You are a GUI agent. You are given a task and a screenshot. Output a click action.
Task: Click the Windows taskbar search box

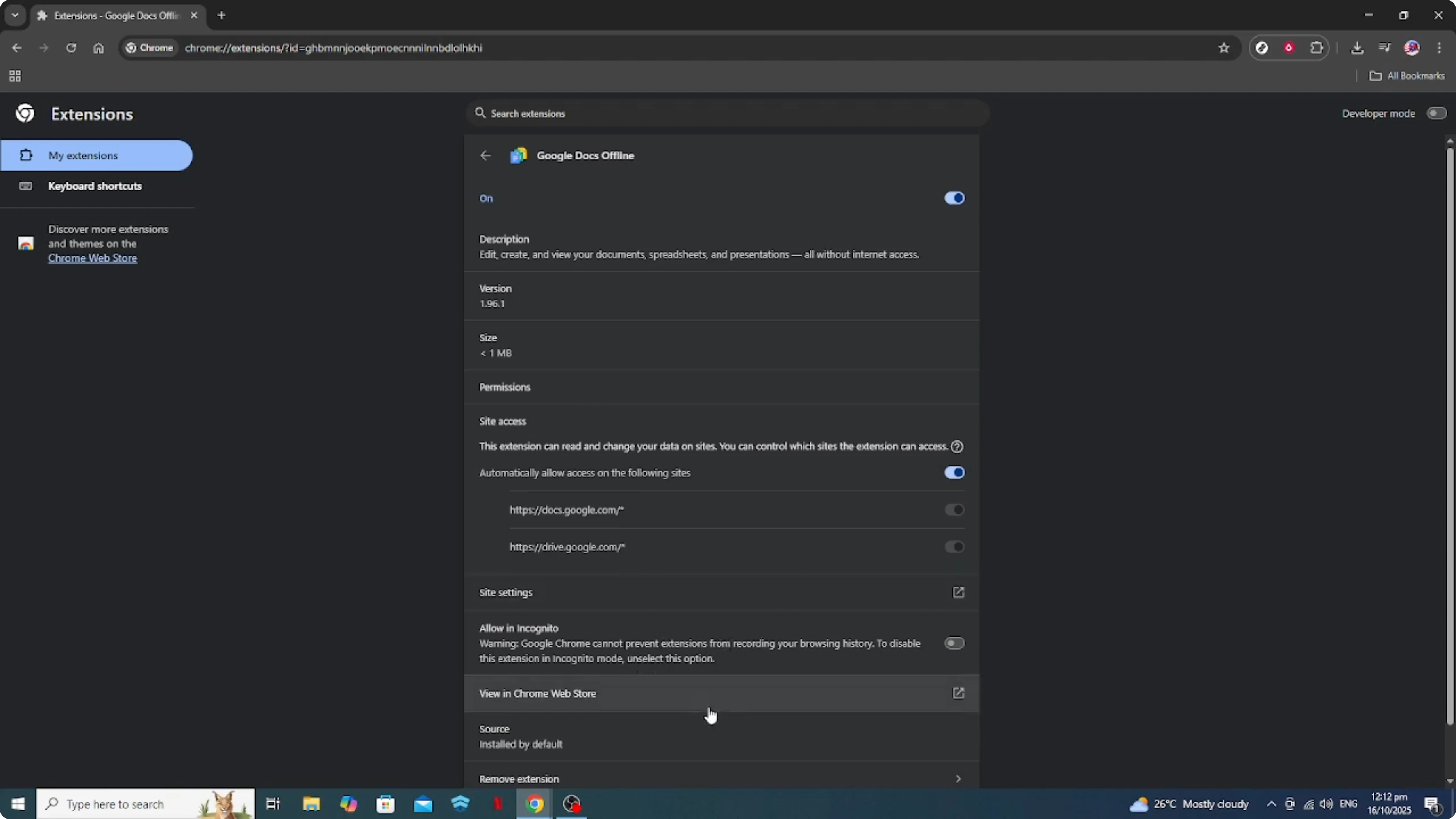(146, 804)
